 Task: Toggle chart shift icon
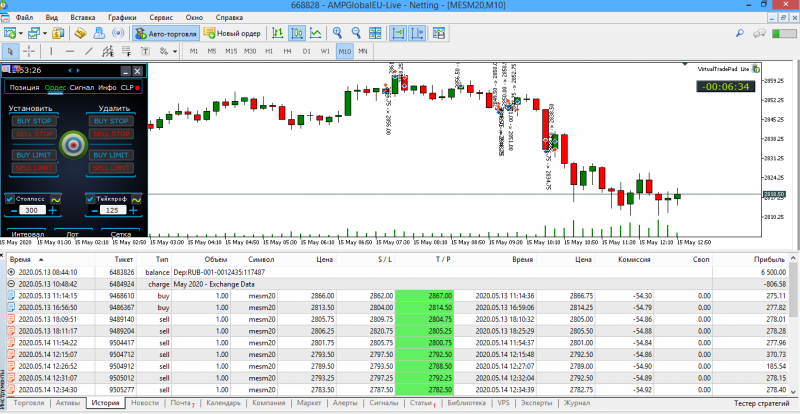[x=417, y=33]
